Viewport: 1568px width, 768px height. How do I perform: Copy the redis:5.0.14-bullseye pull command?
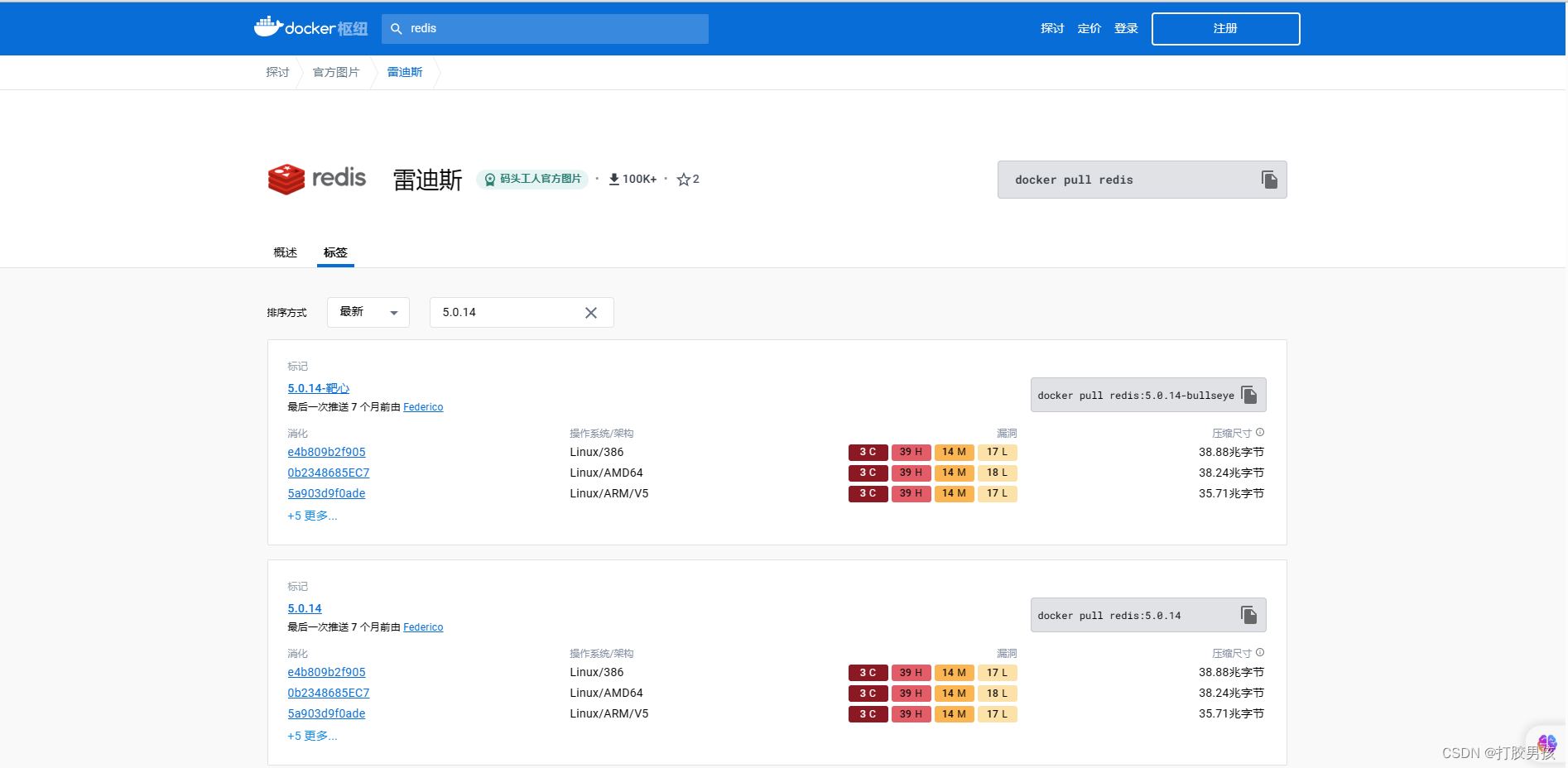click(1249, 396)
